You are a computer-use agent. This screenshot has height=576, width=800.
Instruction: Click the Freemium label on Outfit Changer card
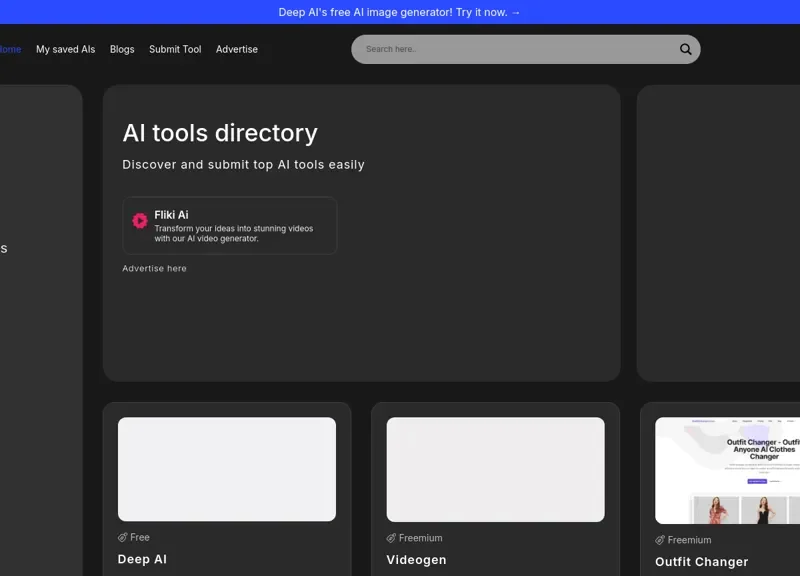tap(689, 540)
